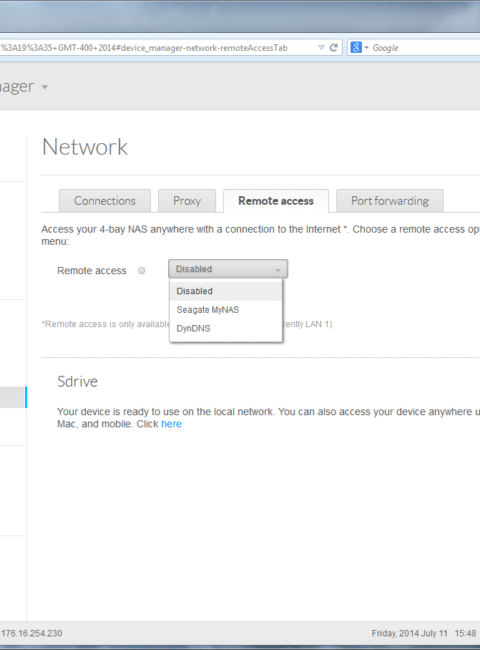Click the IP address 176.16.254.230 in footer

pyautogui.click(x=32, y=633)
